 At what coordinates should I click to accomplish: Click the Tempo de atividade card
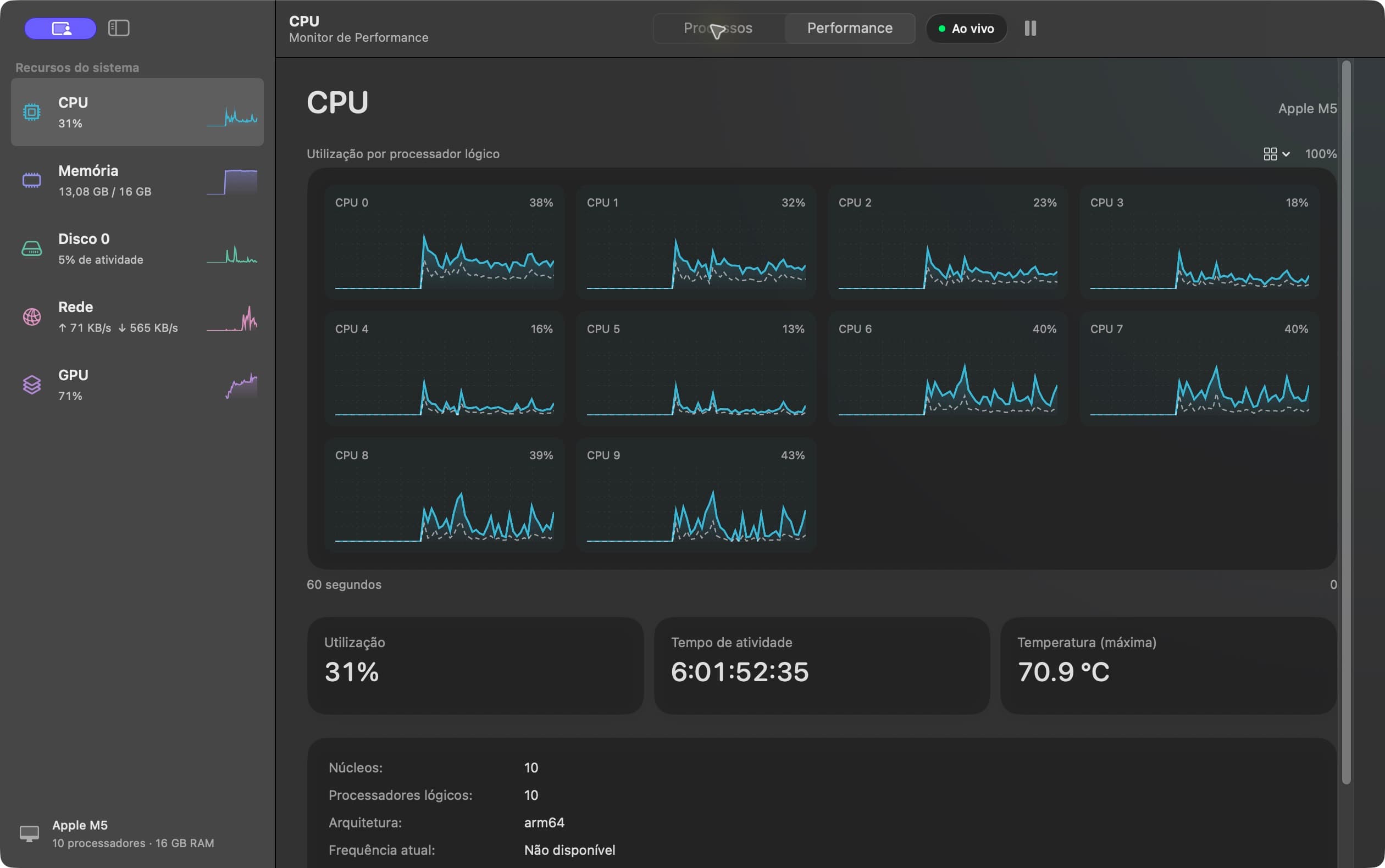[822, 665]
